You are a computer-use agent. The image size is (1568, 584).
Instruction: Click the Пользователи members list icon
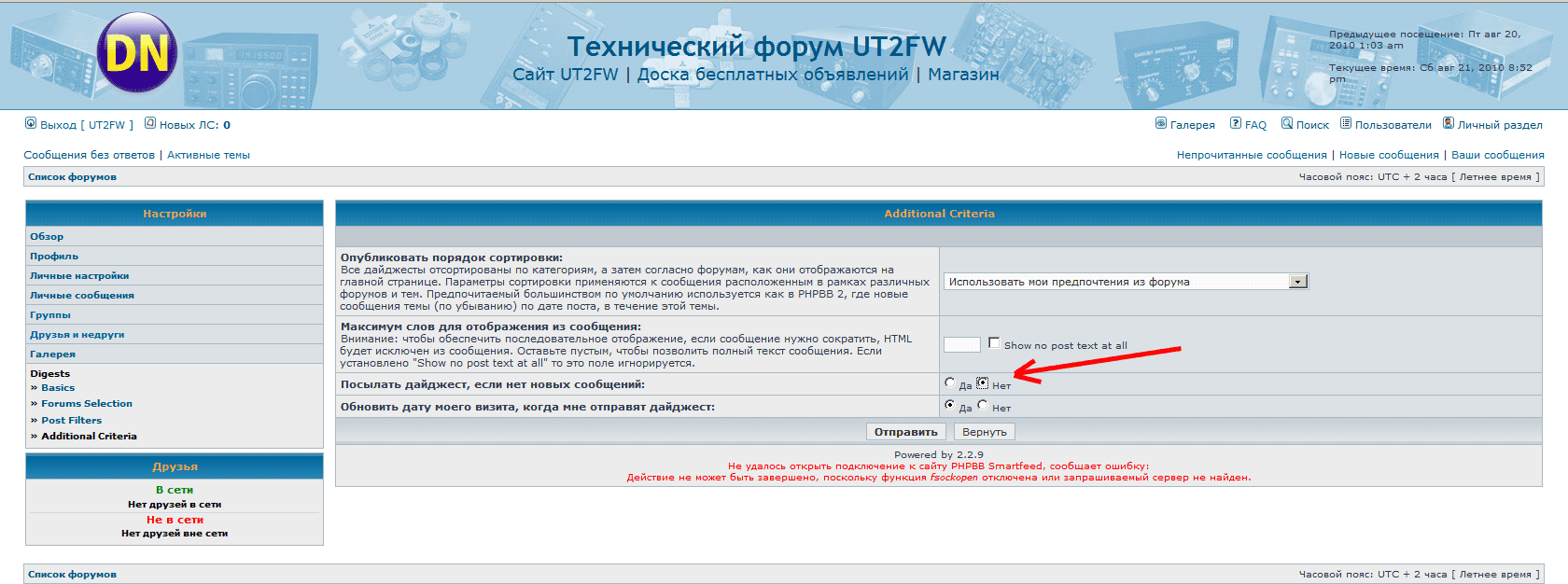click(x=1346, y=123)
